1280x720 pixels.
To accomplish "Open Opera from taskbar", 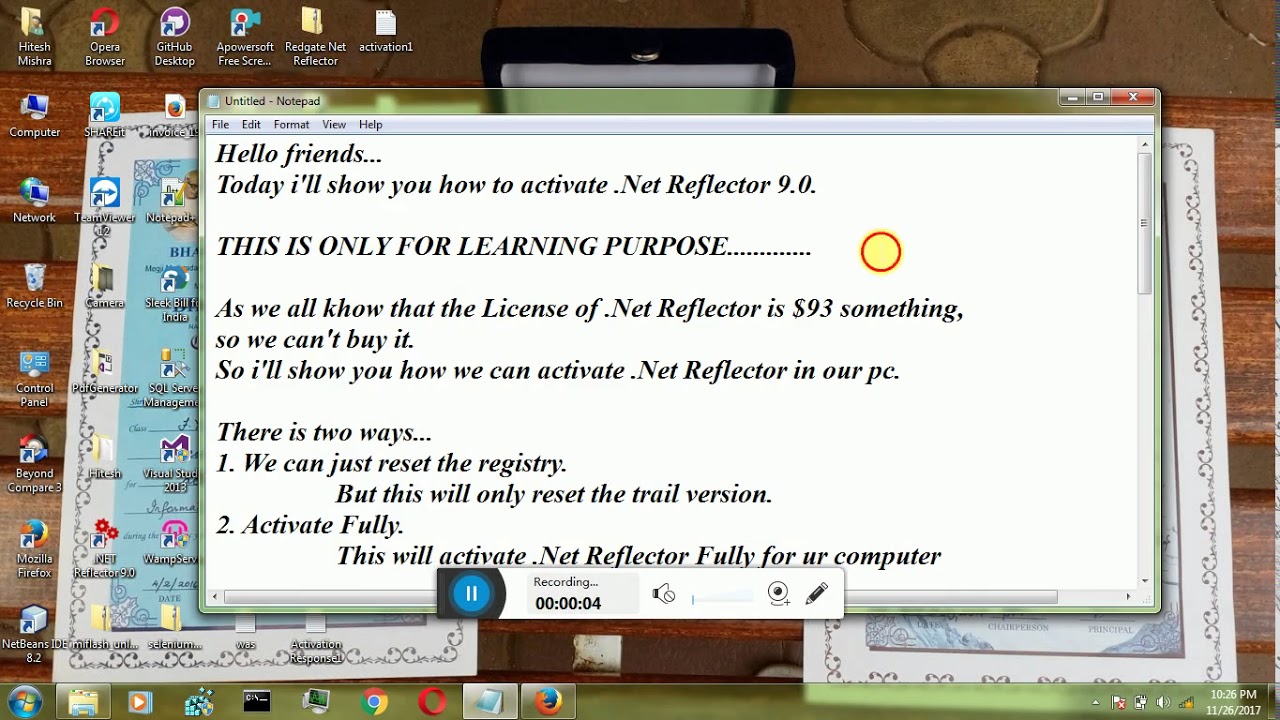I will pos(432,702).
